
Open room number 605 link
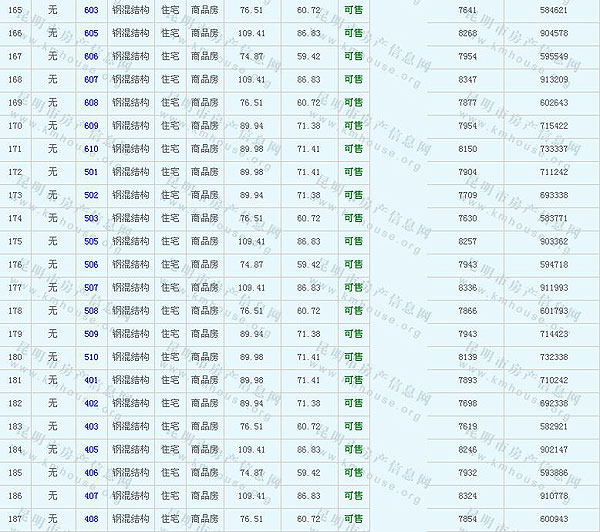pyautogui.click(x=91, y=33)
